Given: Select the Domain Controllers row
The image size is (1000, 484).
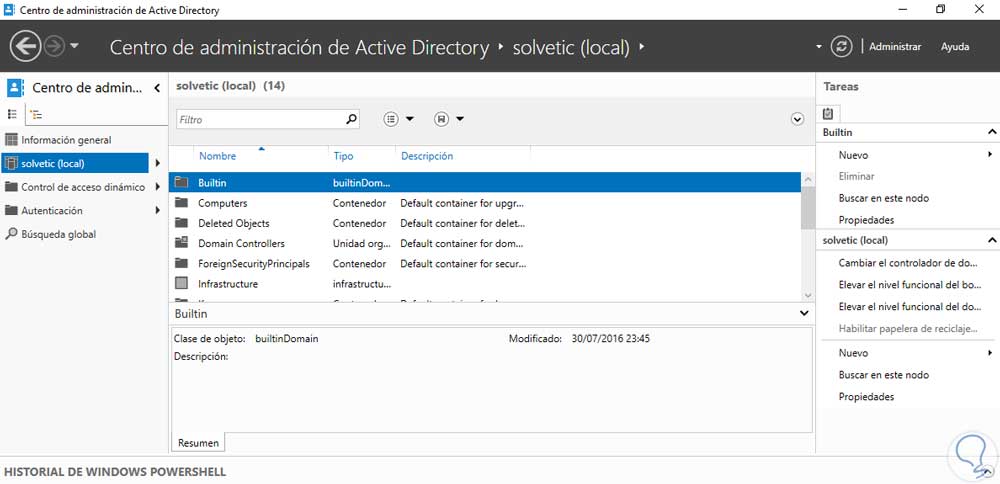Looking at the screenshot, I should pos(485,244).
